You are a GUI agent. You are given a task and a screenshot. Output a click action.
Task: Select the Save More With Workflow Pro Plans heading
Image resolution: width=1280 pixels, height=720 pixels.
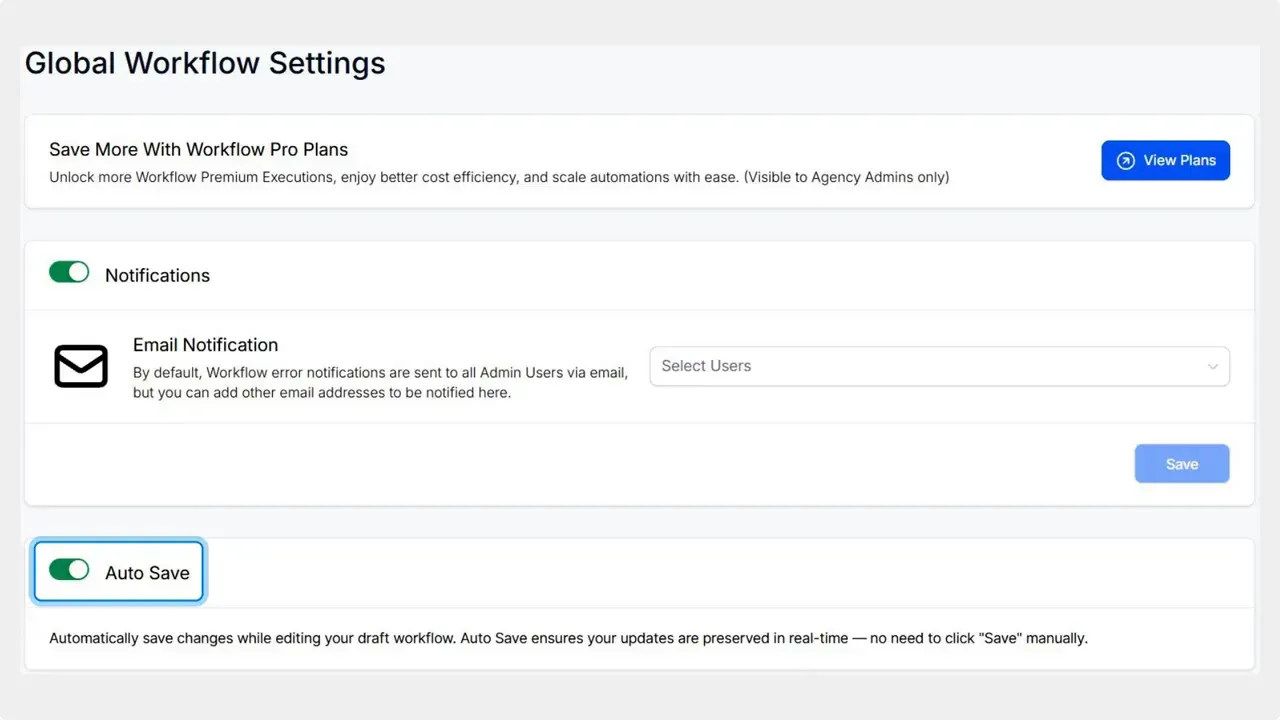[x=198, y=149]
